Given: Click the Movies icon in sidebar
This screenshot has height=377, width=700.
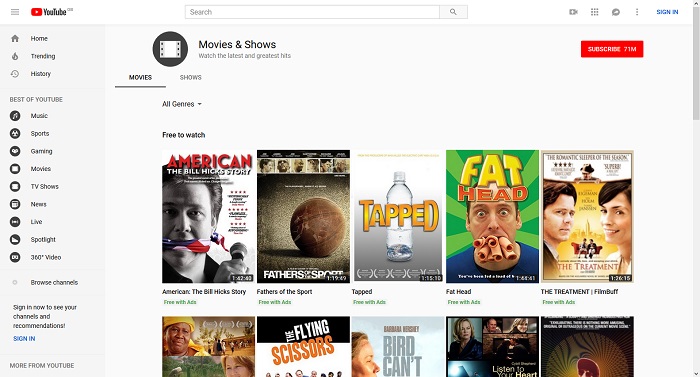Looking at the screenshot, I should click(x=15, y=169).
